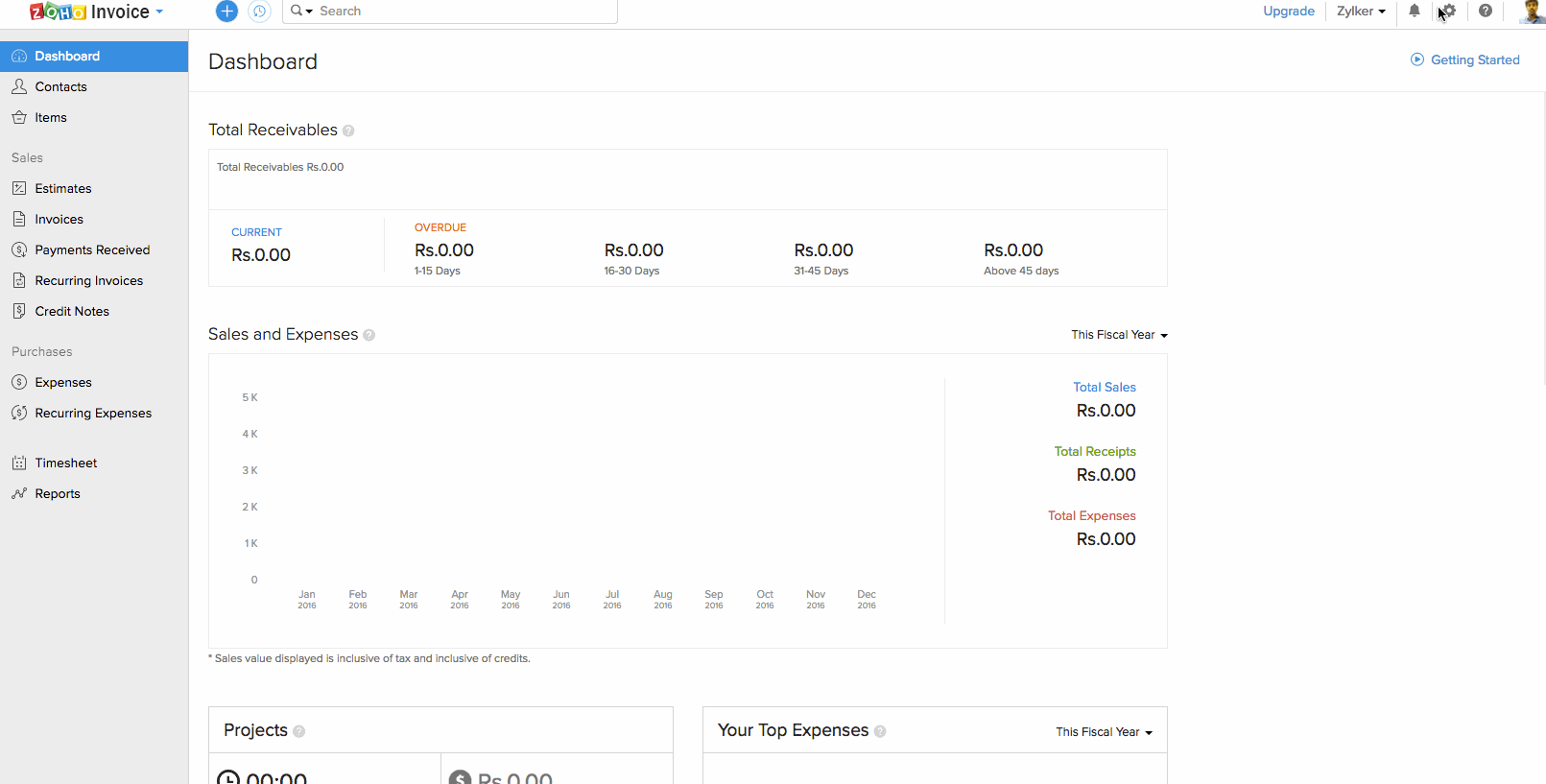Click the Contacts person icon
The height and width of the screenshot is (784, 1546).
19,86
